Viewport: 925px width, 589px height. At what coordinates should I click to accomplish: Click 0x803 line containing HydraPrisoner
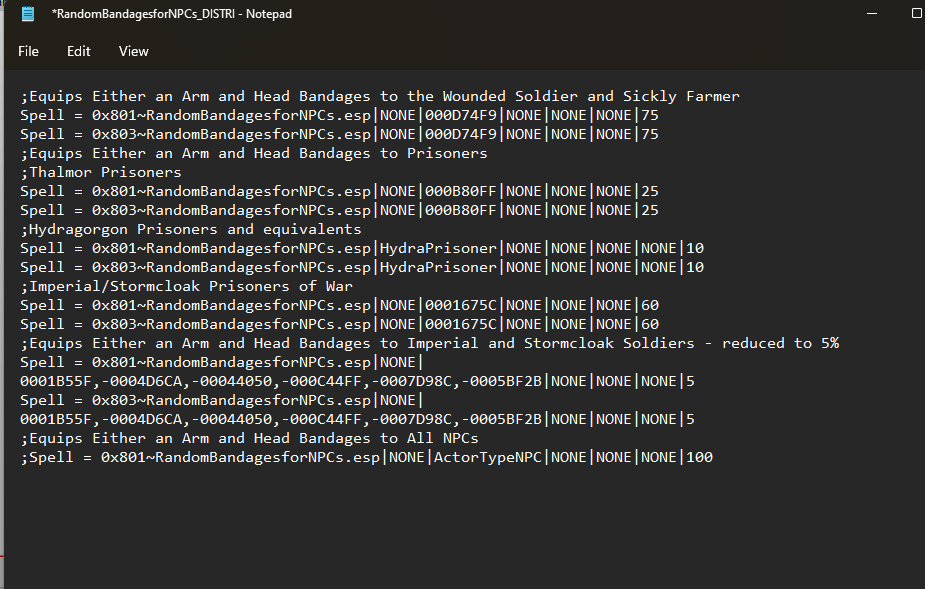pos(362,267)
